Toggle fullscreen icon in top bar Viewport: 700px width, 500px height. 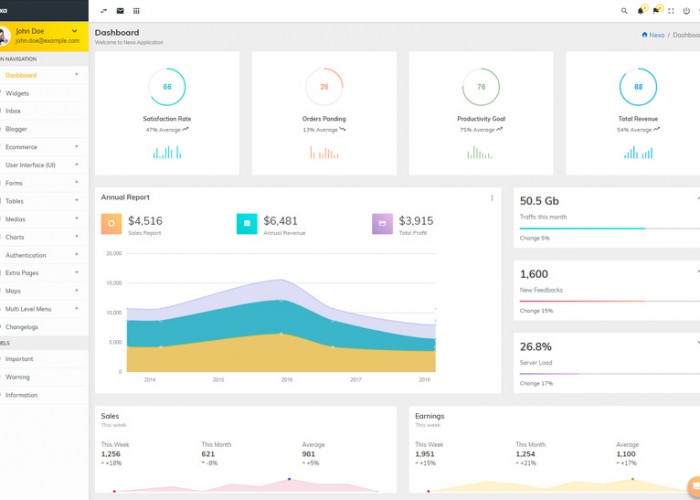(671, 11)
